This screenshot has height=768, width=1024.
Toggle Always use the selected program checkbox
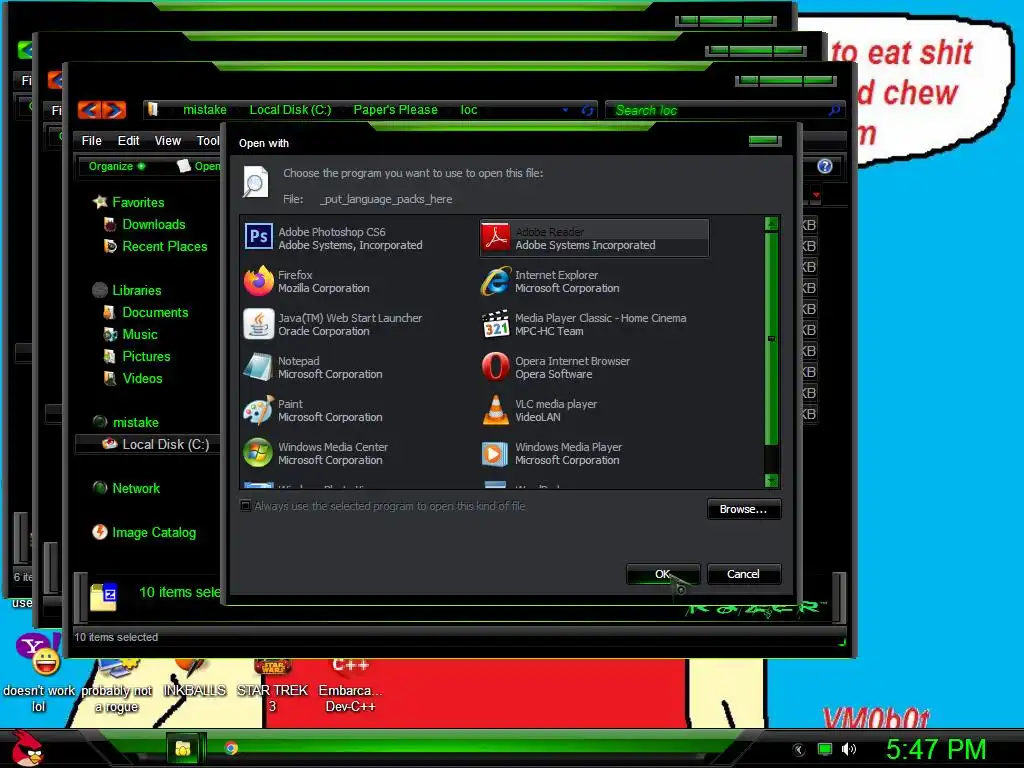pyautogui.click(x=246, y=505)
